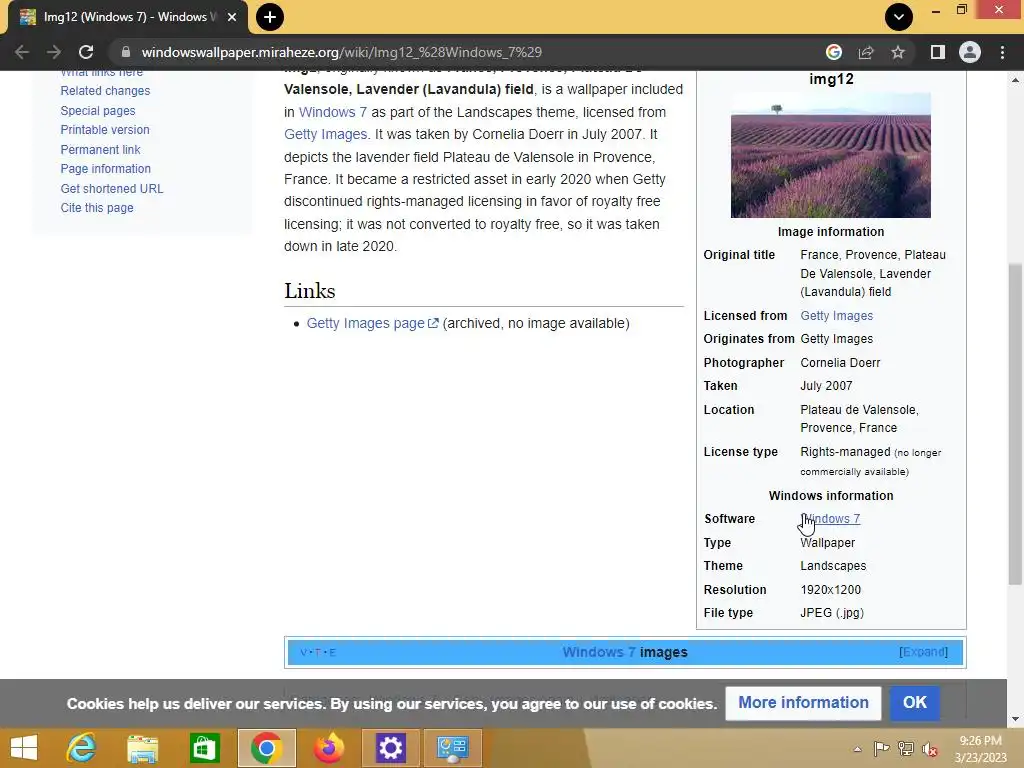Click Cite this page link
1024x768 pixels.
[x=97, y=208]
